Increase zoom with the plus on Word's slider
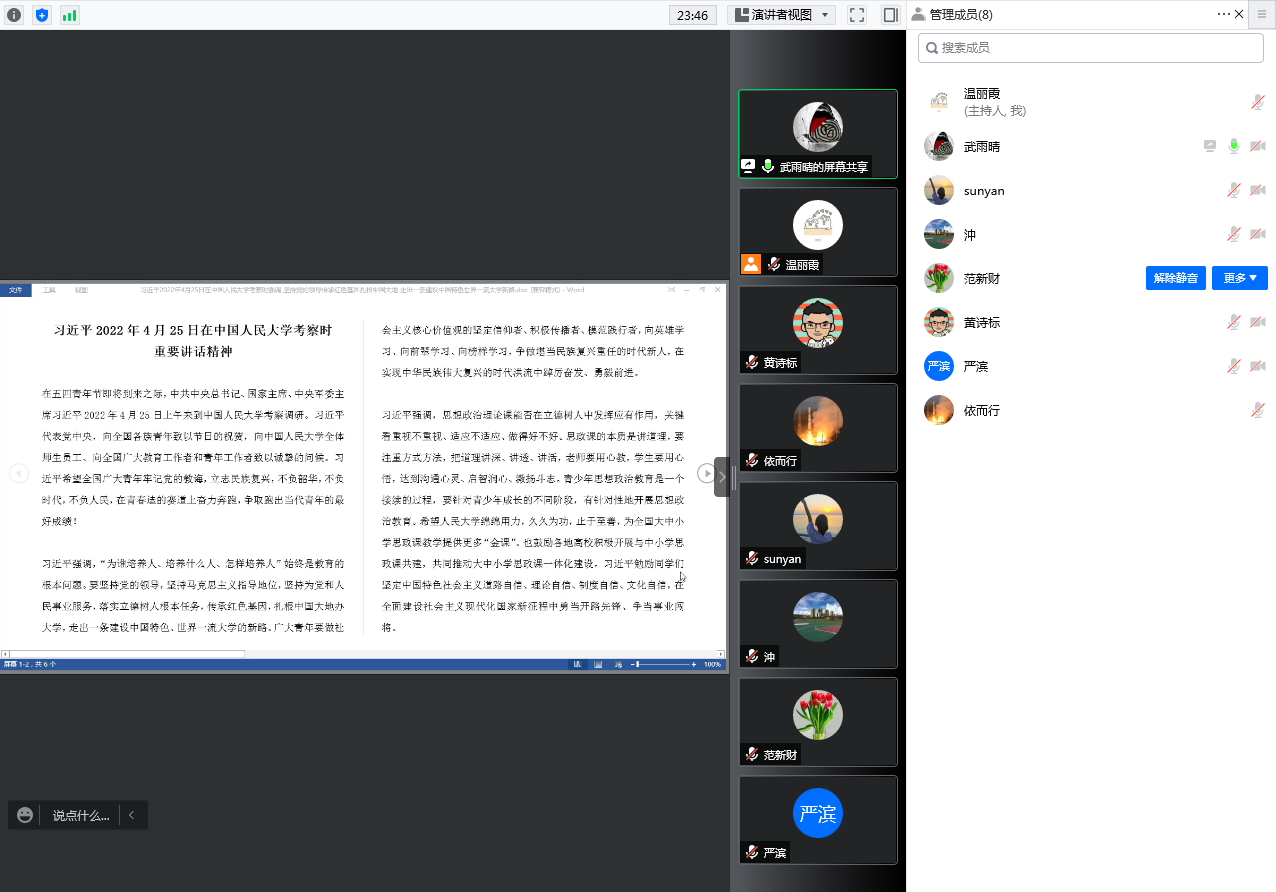This screenshot has width=1276, height=892. click(x=694, y=663)
